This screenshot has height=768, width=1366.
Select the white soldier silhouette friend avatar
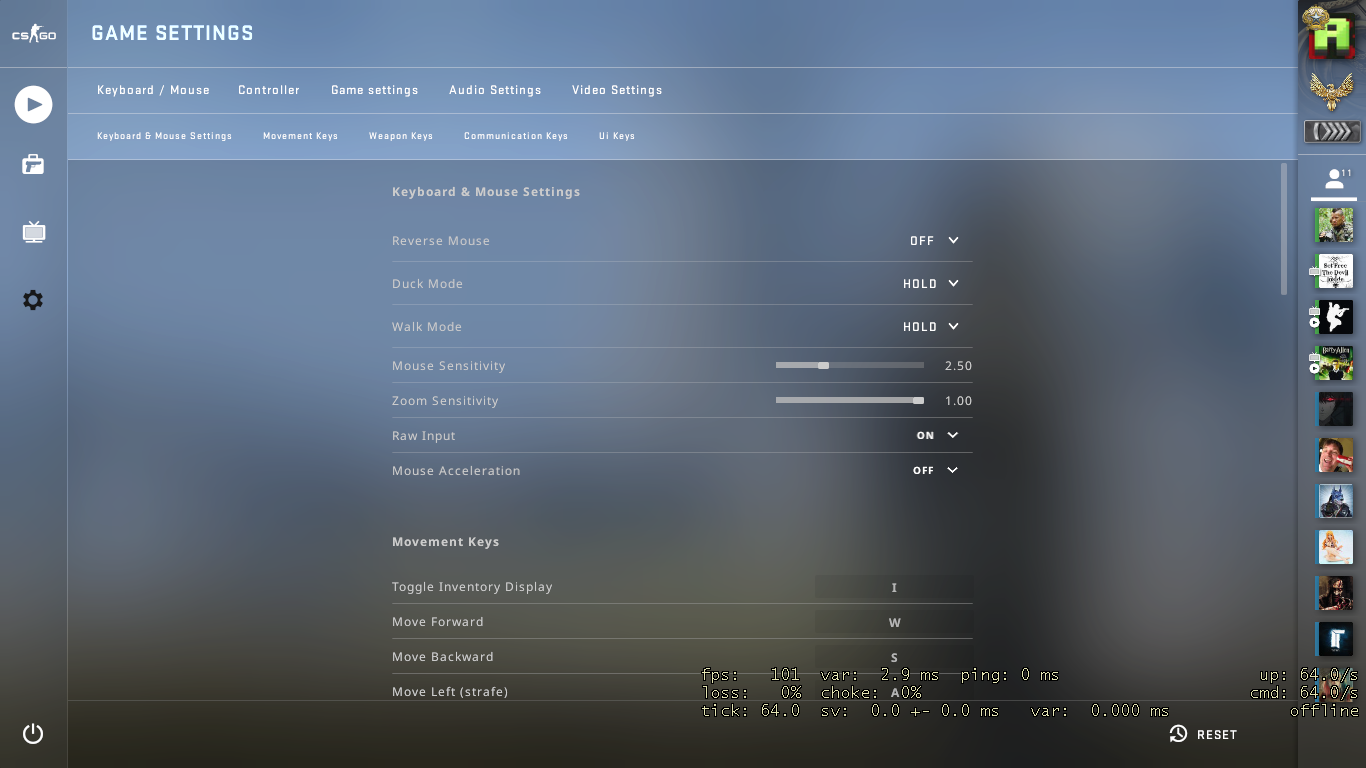click(1335, 317)
